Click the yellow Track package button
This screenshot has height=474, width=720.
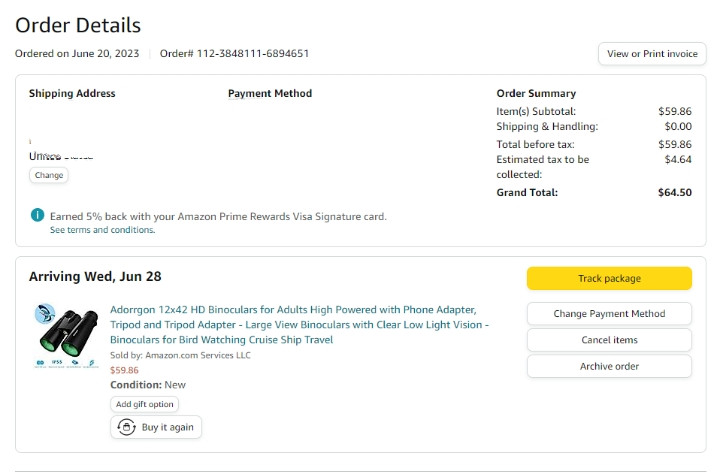(x=609, y=278)
